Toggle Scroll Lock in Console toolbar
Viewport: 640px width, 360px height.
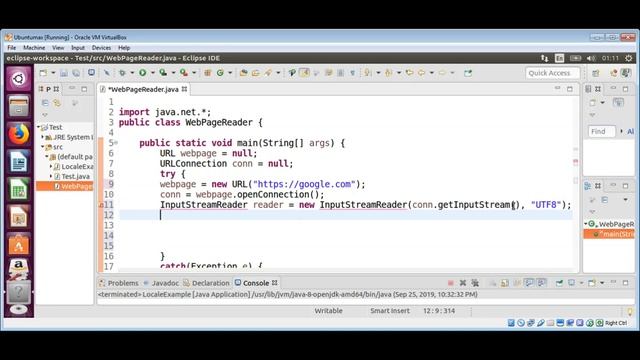coord(505,283)
